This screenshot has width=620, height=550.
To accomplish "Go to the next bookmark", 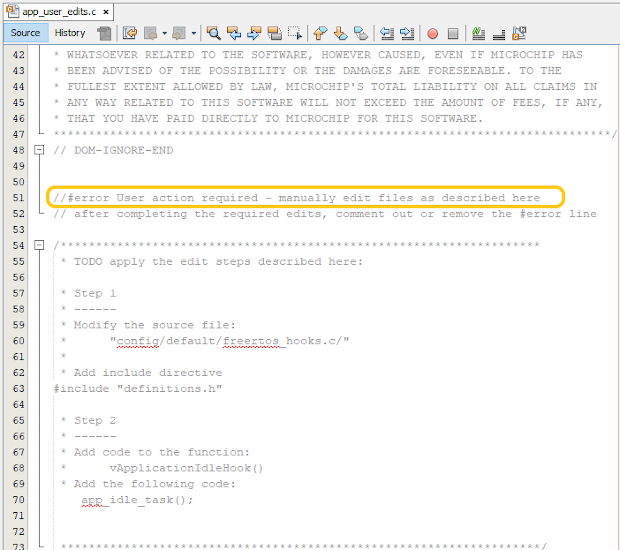I will pos(340,33).
